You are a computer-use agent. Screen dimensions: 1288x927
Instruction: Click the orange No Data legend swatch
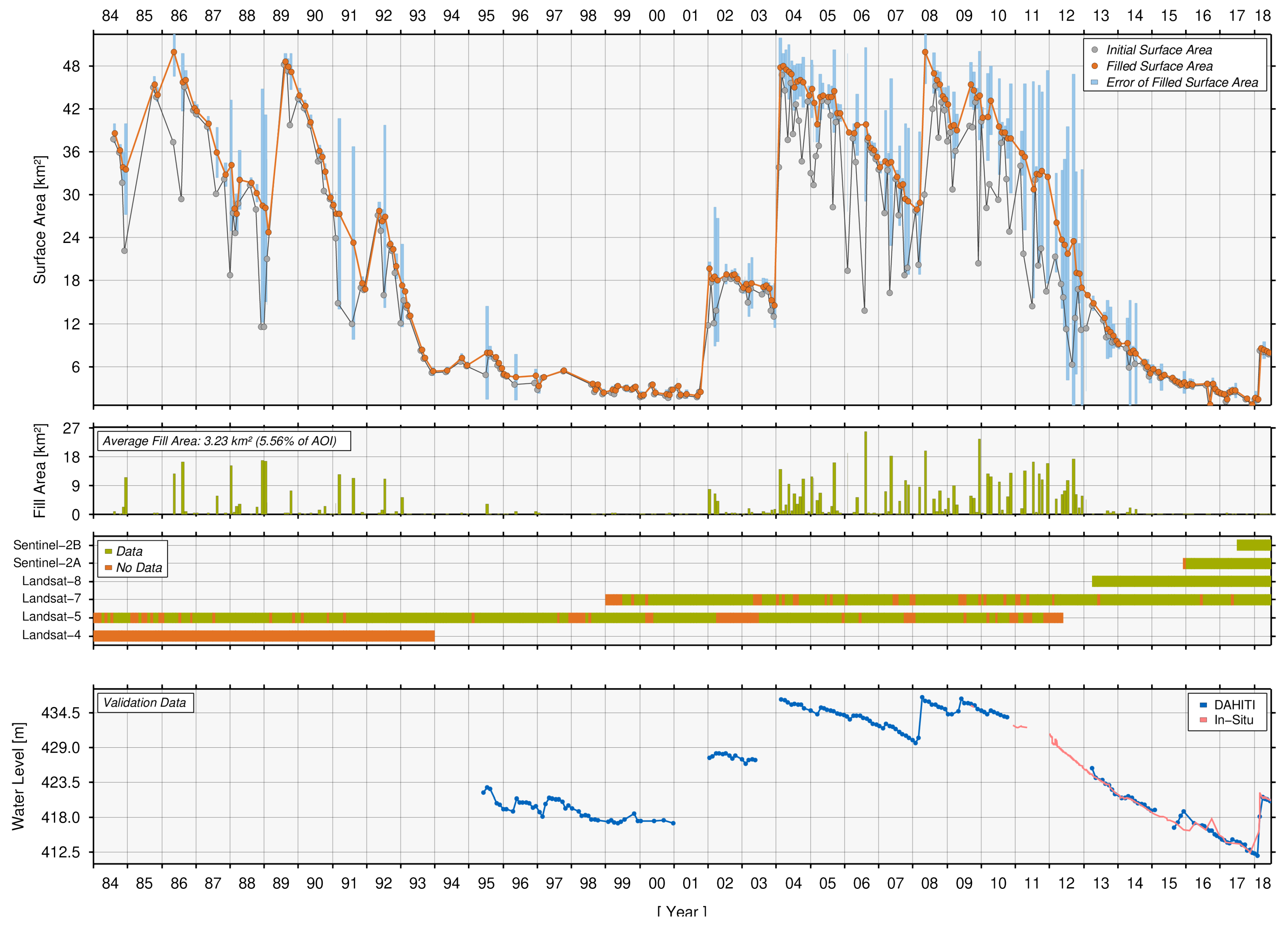tap(108, 567)
